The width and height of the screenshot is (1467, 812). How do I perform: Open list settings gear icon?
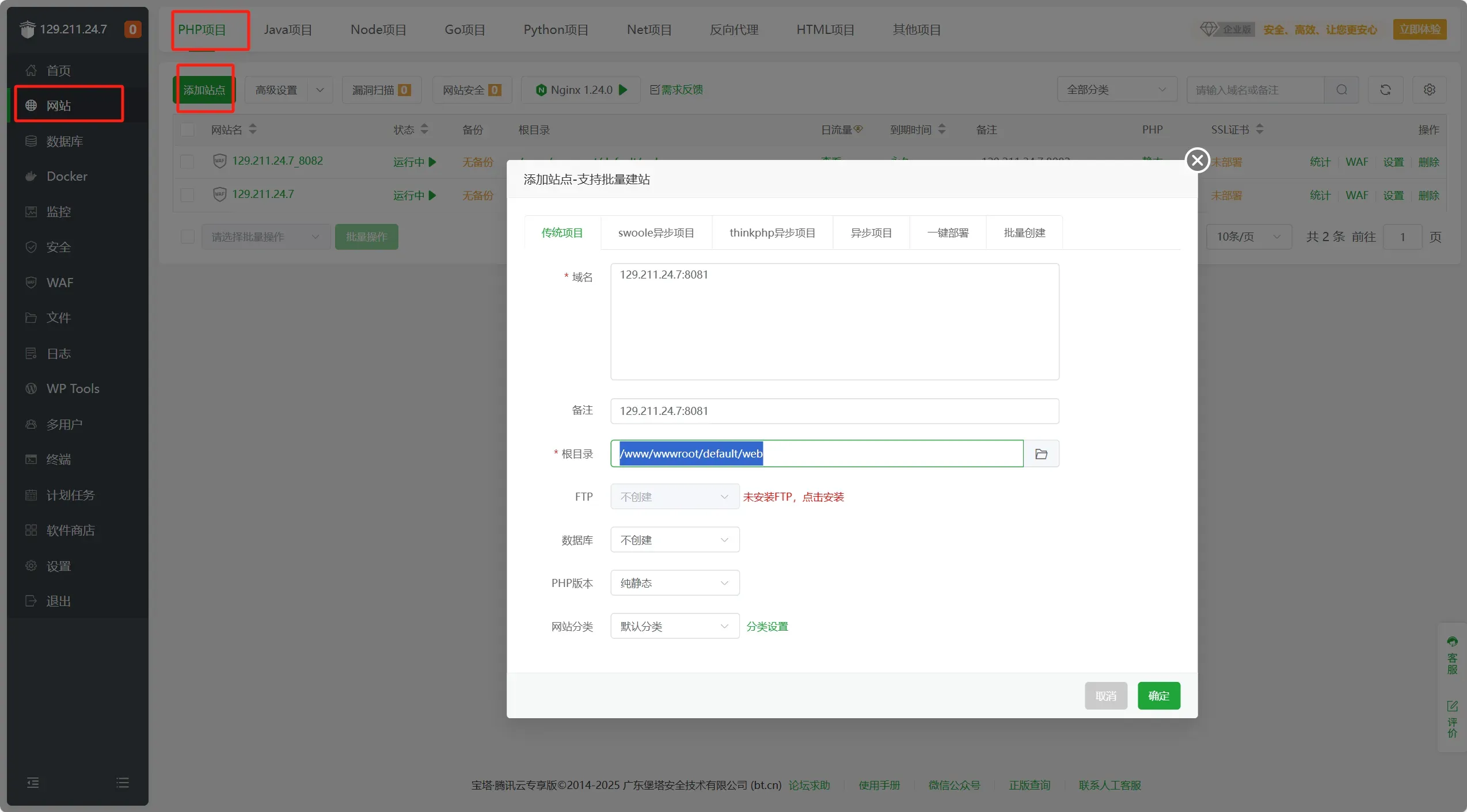(x=1429, y=90)
